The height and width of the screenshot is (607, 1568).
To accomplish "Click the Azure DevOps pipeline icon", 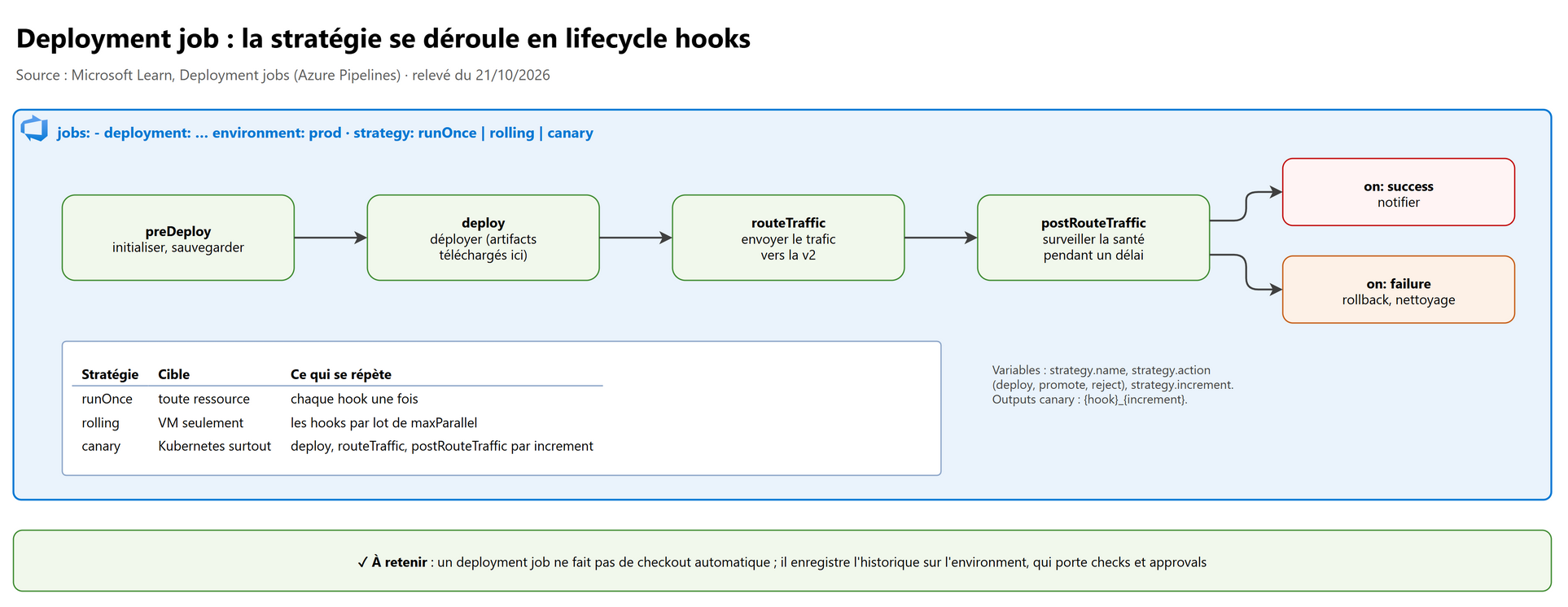I will 35,129.
